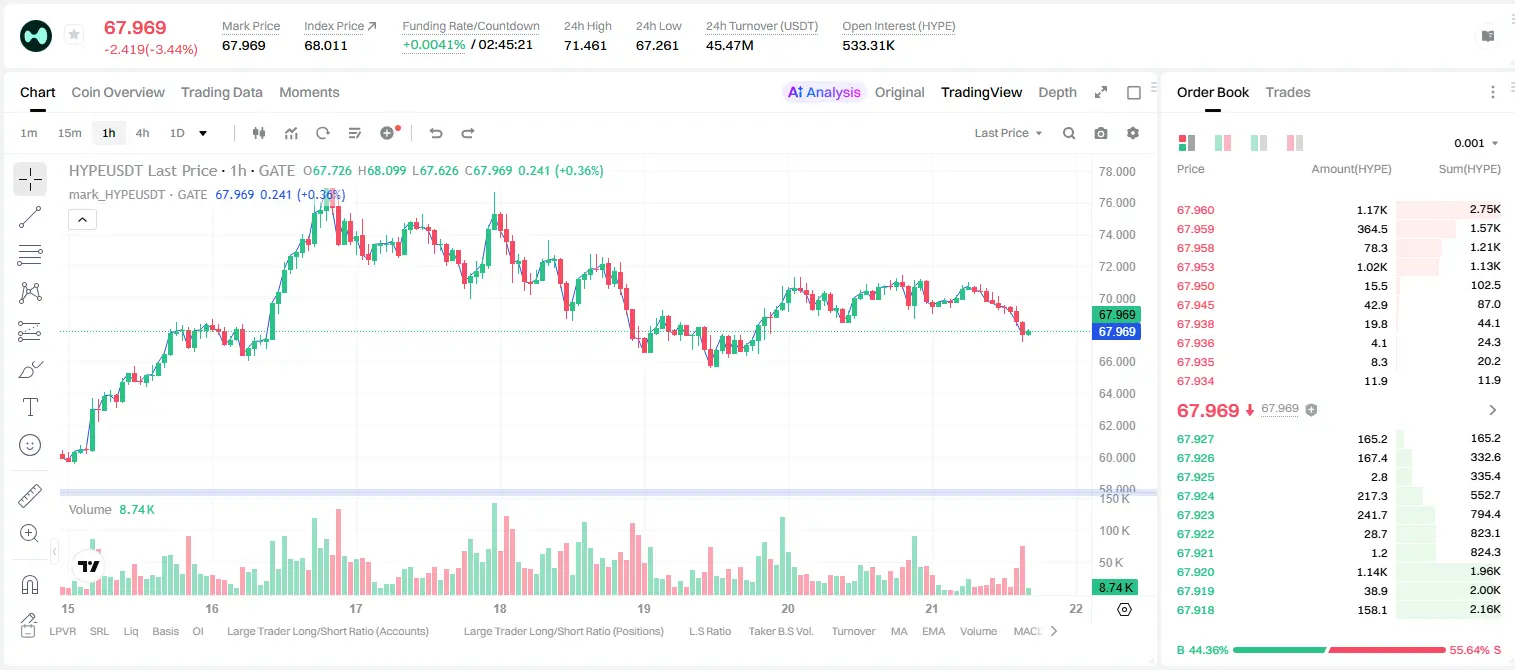
Task: Switch to the Trades tab
Action: (x=1288, y=92)
